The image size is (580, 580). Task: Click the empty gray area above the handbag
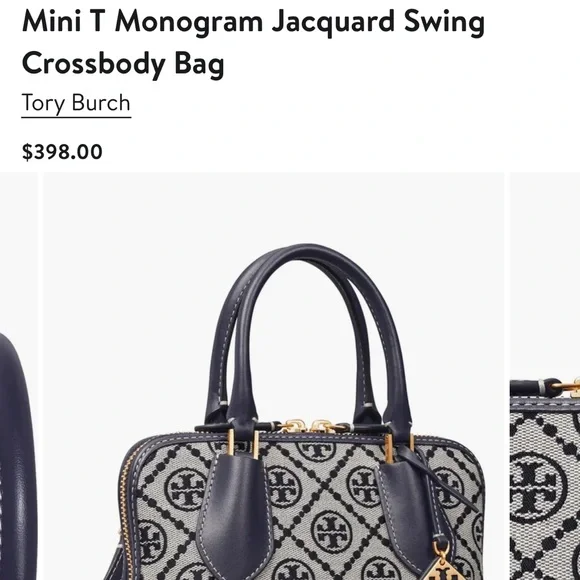coord(274,207)
